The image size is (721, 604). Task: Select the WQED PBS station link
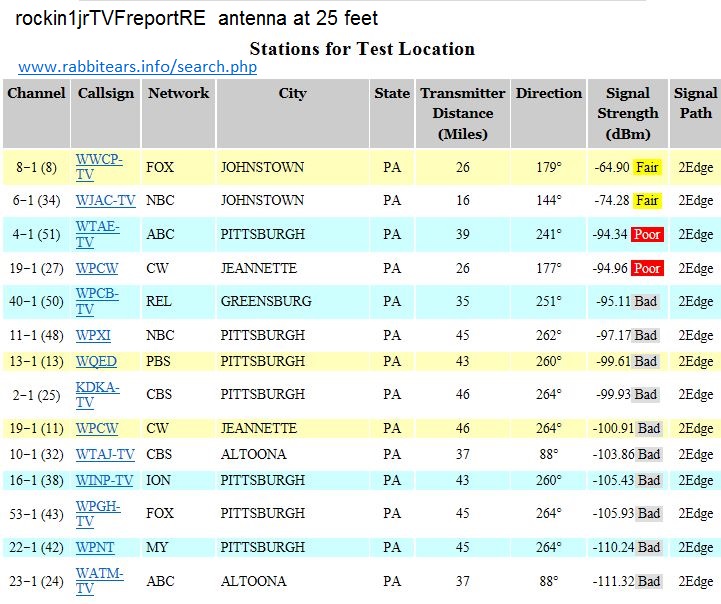pyautogui.click(x=96, y=361)
